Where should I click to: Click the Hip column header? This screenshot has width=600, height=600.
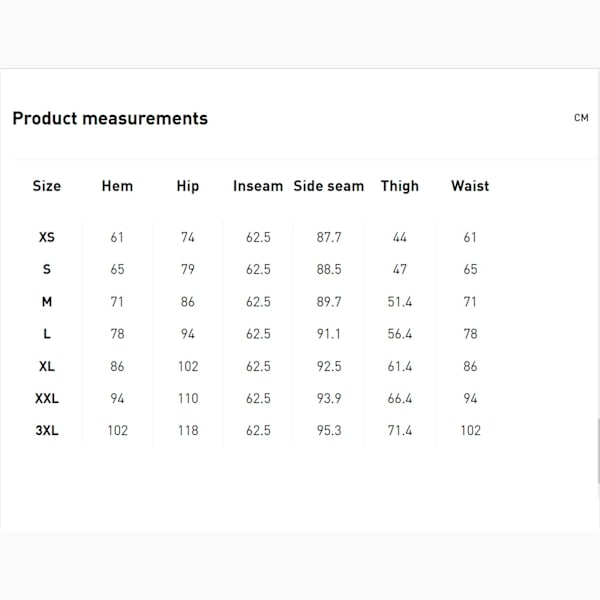tap(188, 186)
